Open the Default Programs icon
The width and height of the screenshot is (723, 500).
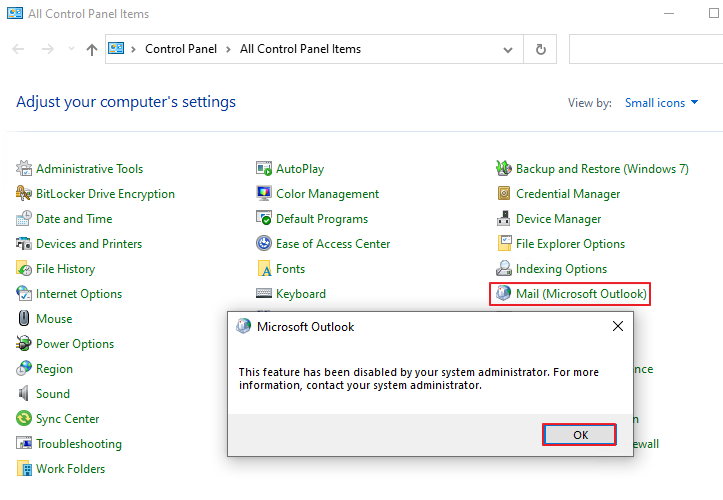(264, 218)
